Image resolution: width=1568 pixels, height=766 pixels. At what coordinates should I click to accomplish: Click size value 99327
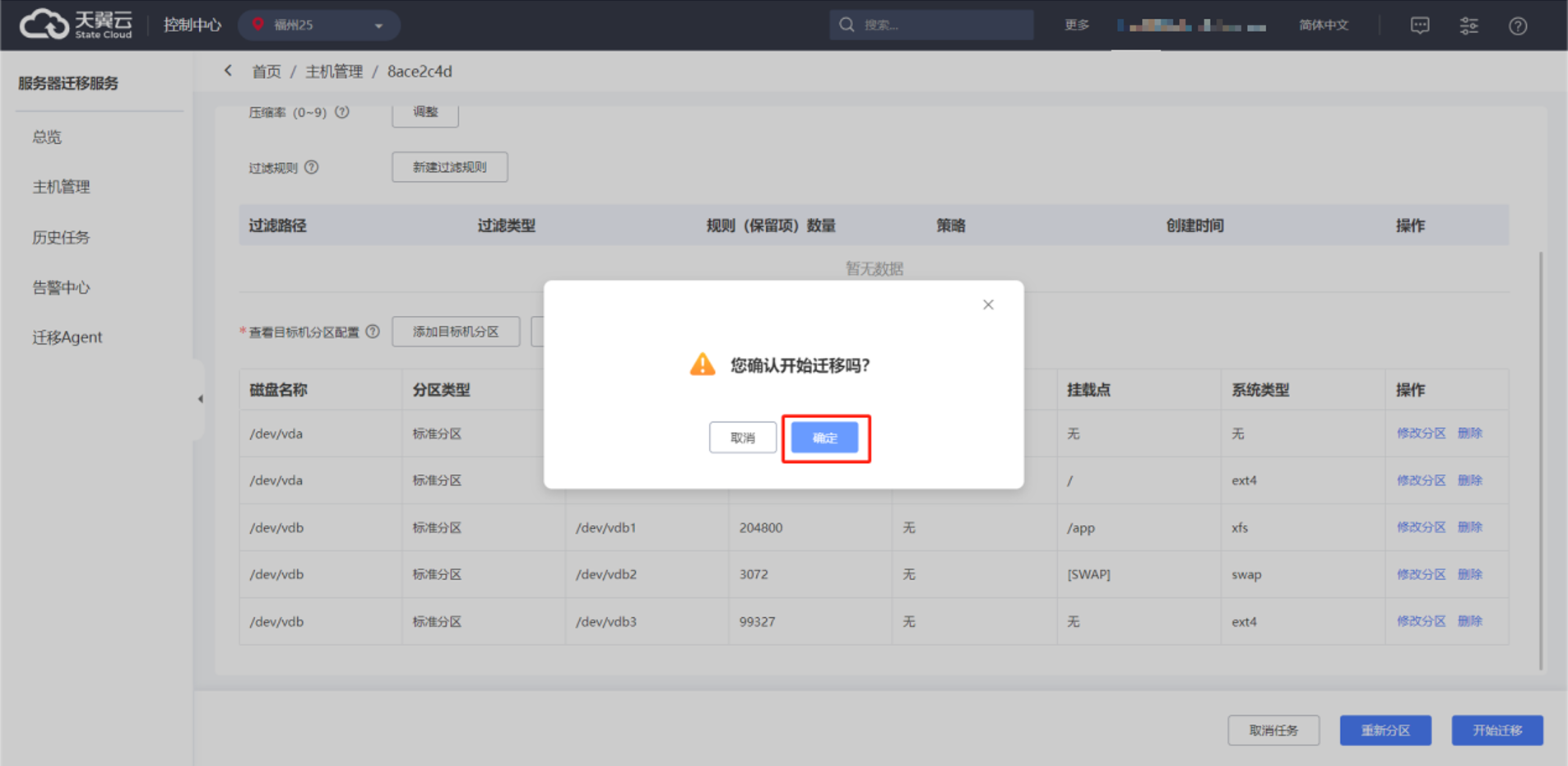[x=757, y=621]
